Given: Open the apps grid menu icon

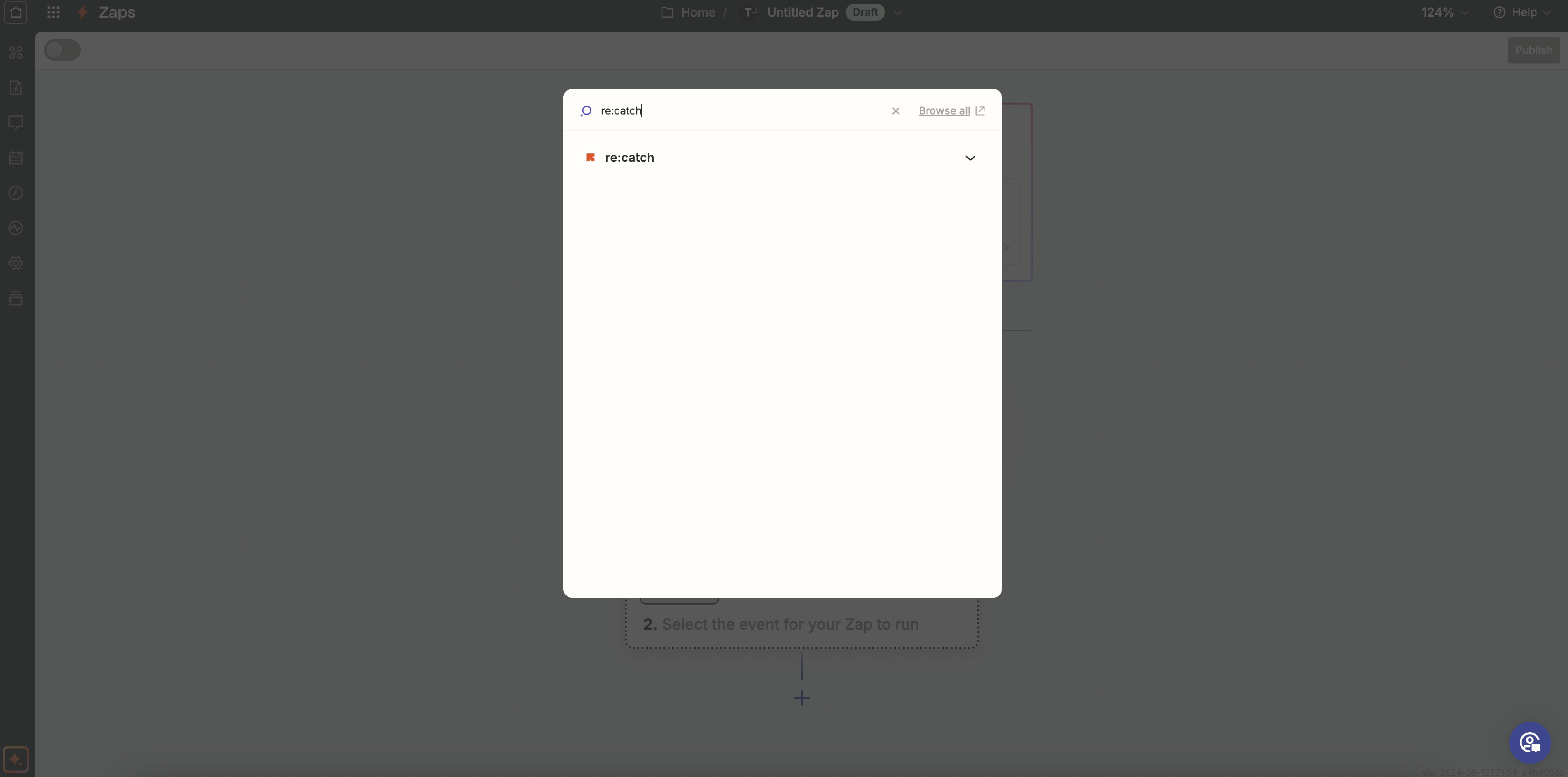Looking at the screenshot, I should coord(54,12).
